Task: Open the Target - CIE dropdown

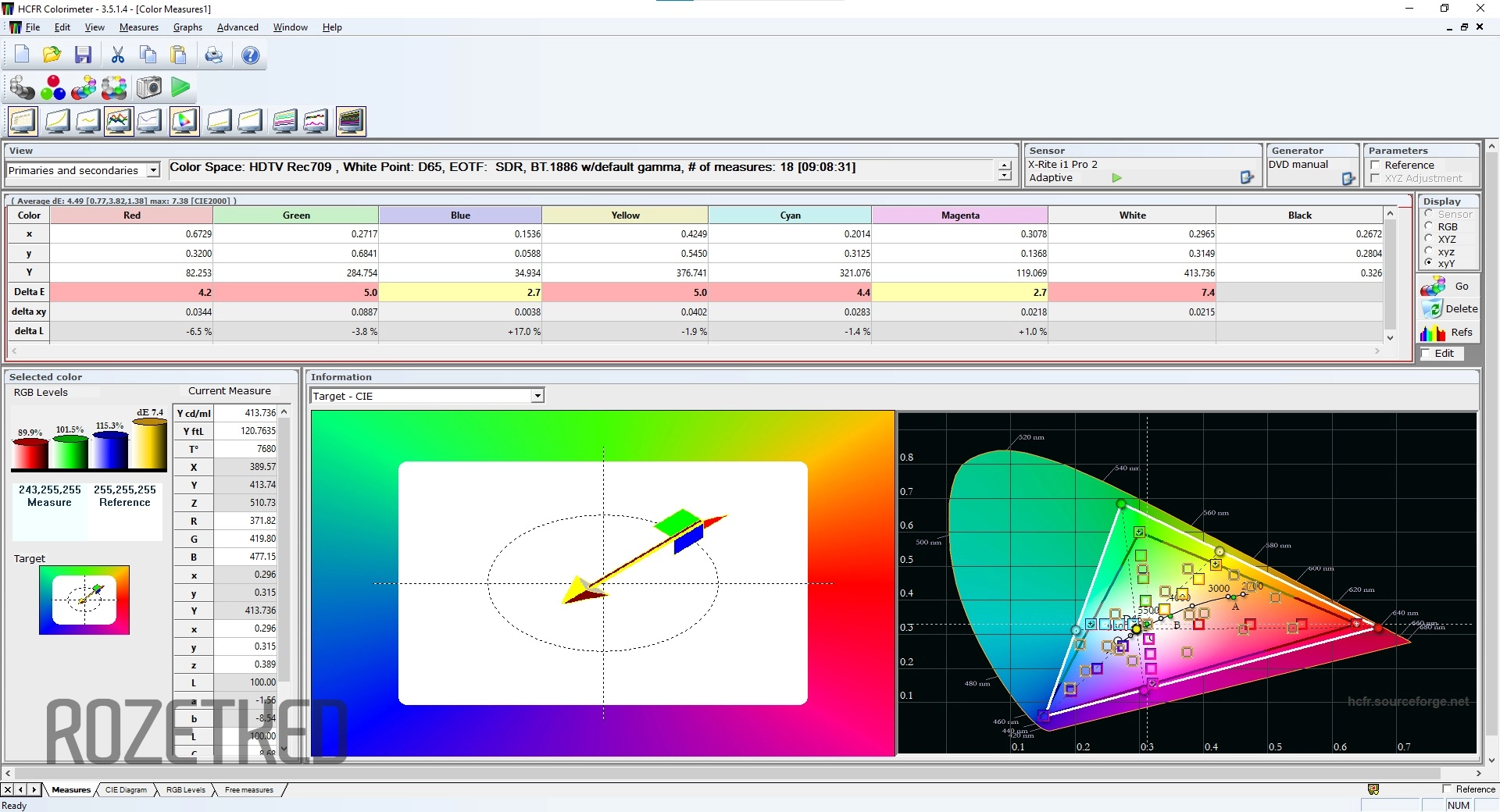Action: pyautogui.click(x=537, y=396)
